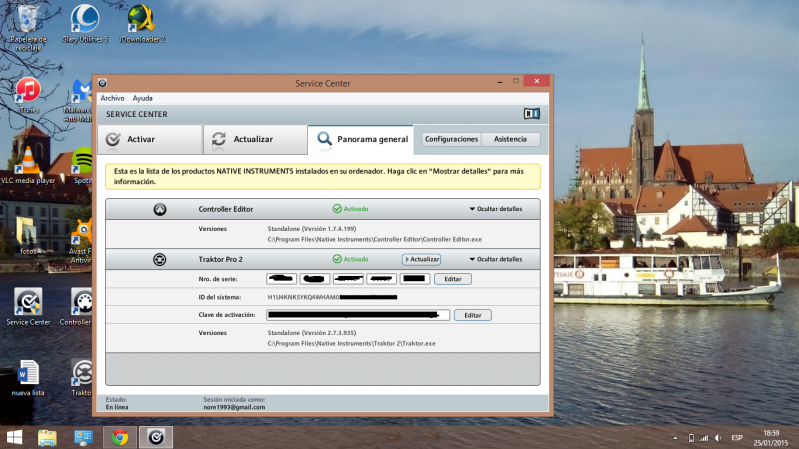Open File Explorer from the taskbar
This screenshot has width=799, height=449.
pyautogui.click(x=47, y=437)
